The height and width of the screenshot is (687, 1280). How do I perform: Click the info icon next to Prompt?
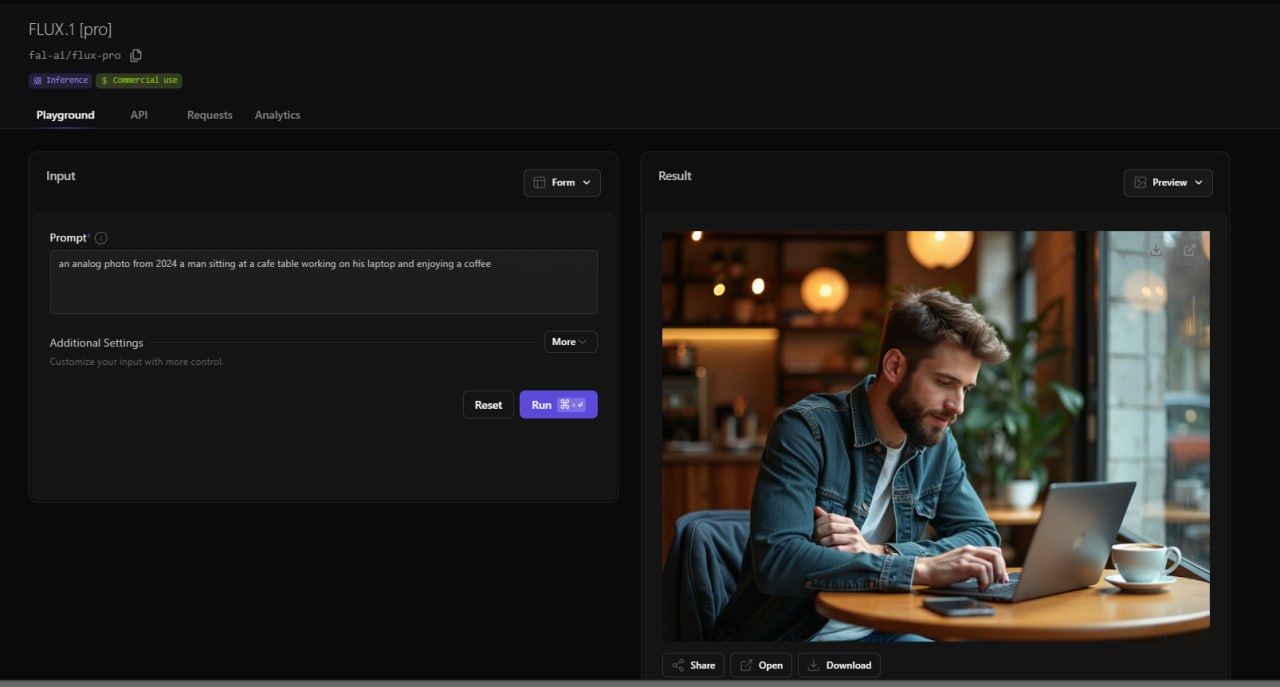(101, 238)
